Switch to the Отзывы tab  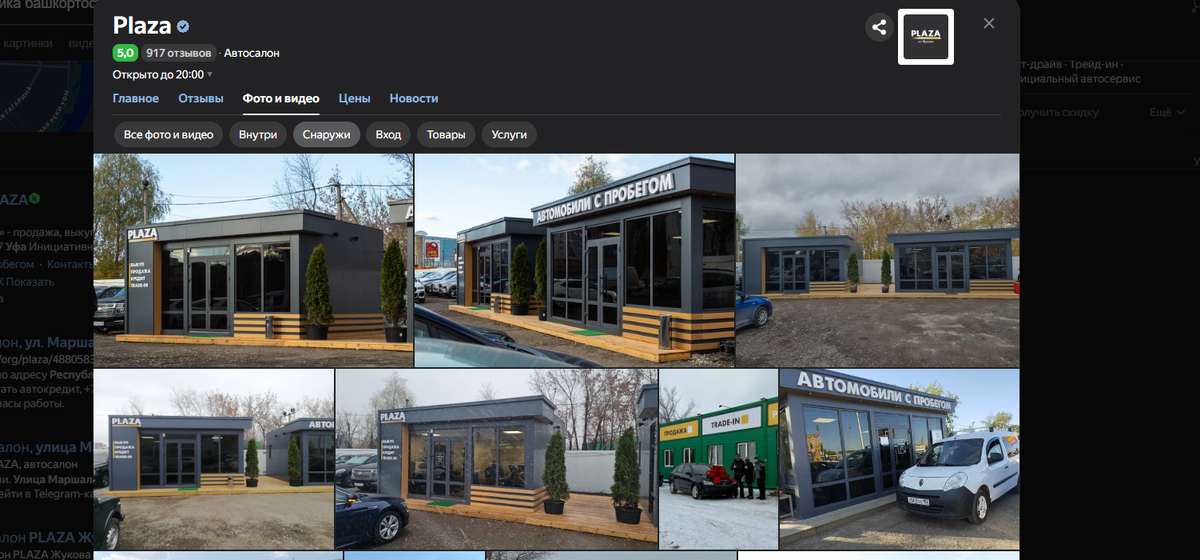[200, 98]
